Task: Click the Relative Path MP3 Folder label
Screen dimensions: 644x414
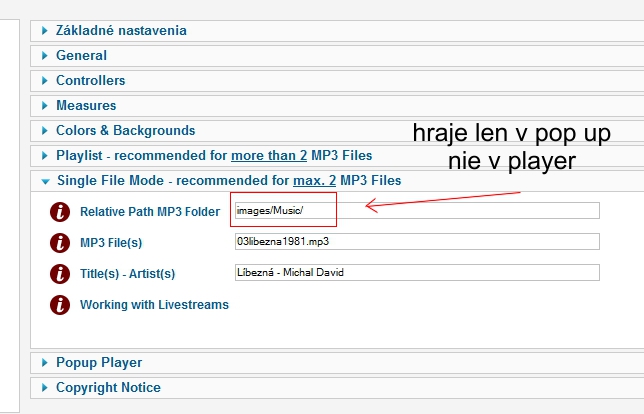Action: click(x=150, y=212)
